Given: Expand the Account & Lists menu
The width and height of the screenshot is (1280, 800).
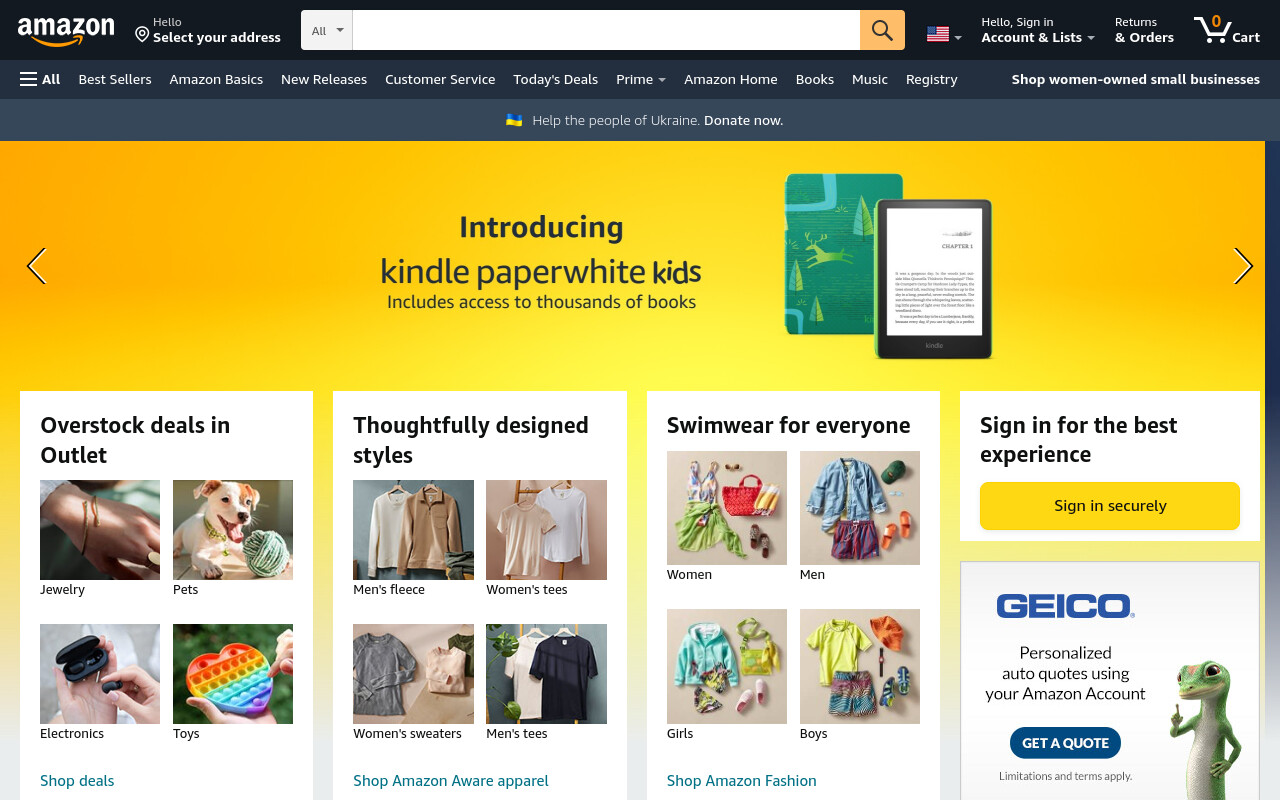Looking at the screenshot, I should 1038,30.
